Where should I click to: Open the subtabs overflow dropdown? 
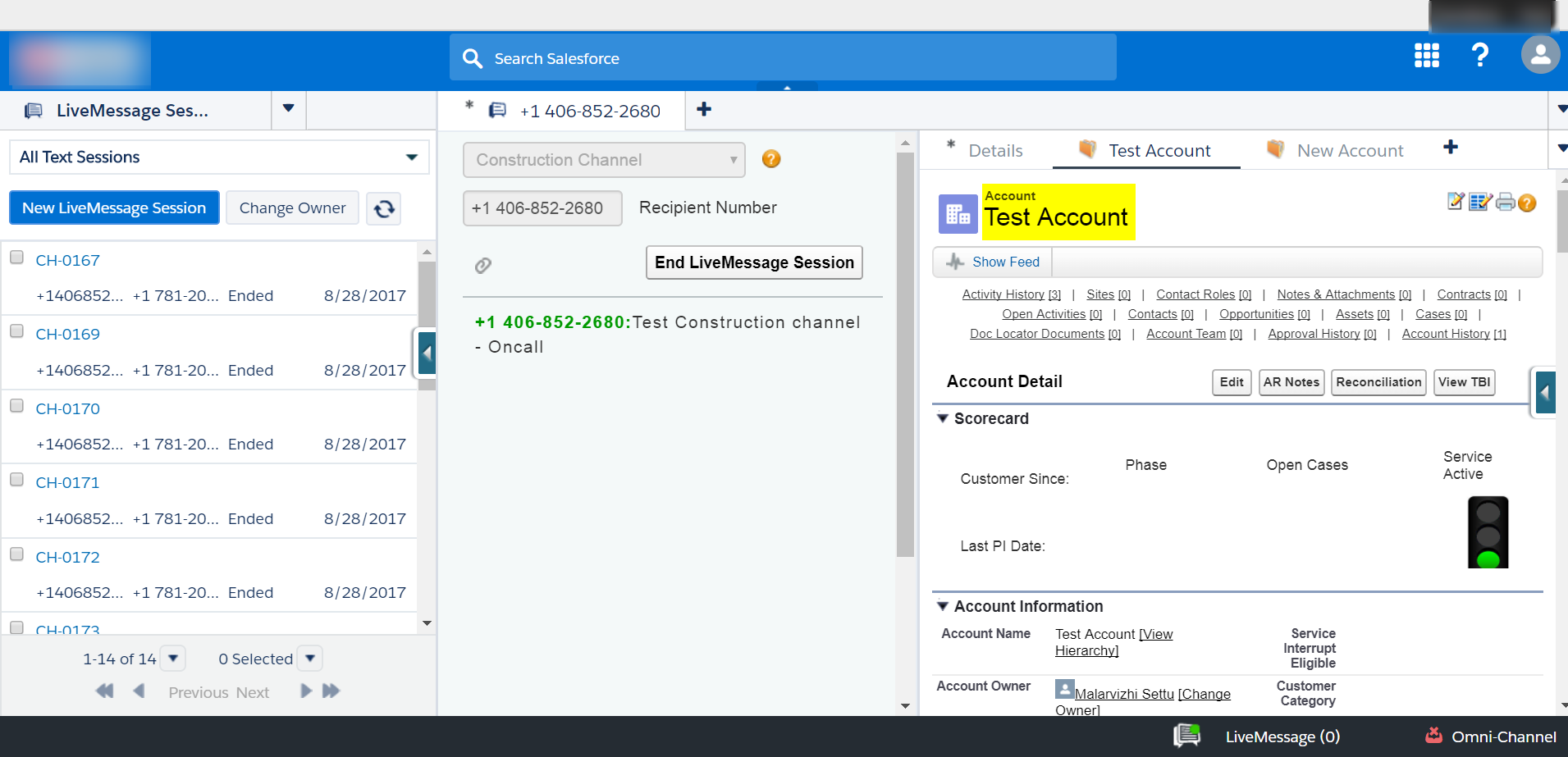(1561, 148)
